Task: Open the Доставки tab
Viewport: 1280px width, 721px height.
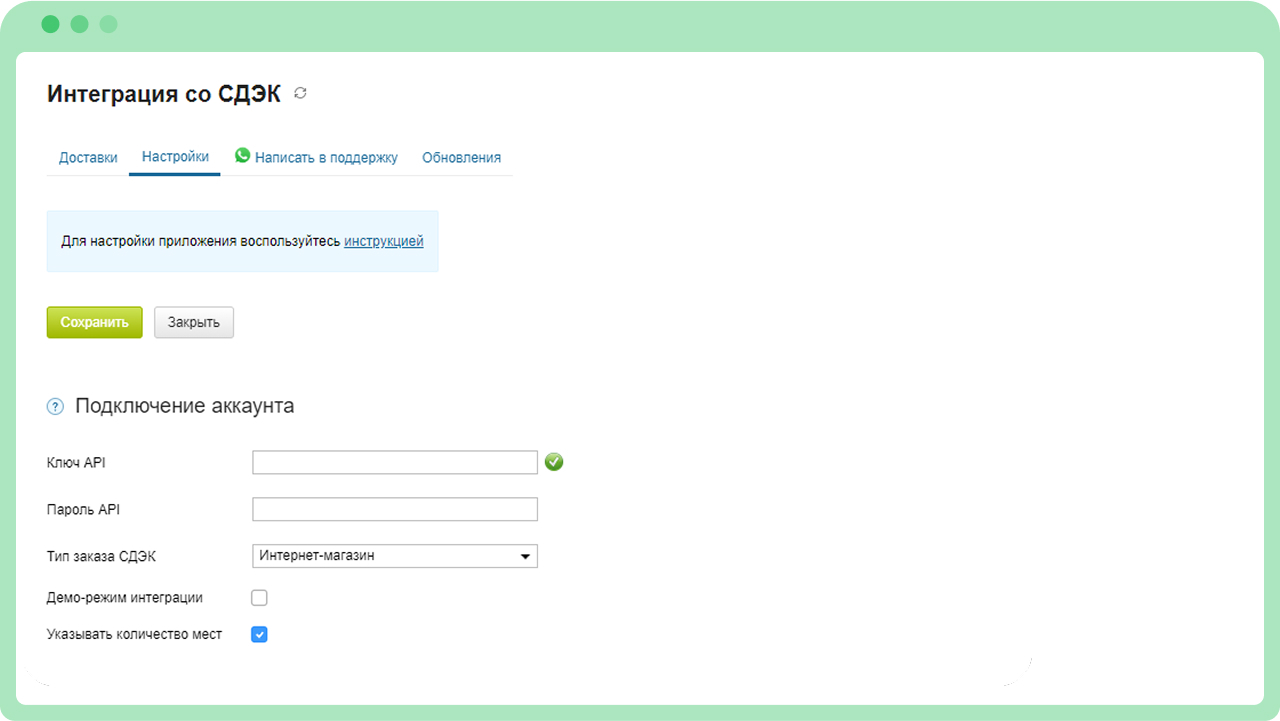Action: pos(88,158)
